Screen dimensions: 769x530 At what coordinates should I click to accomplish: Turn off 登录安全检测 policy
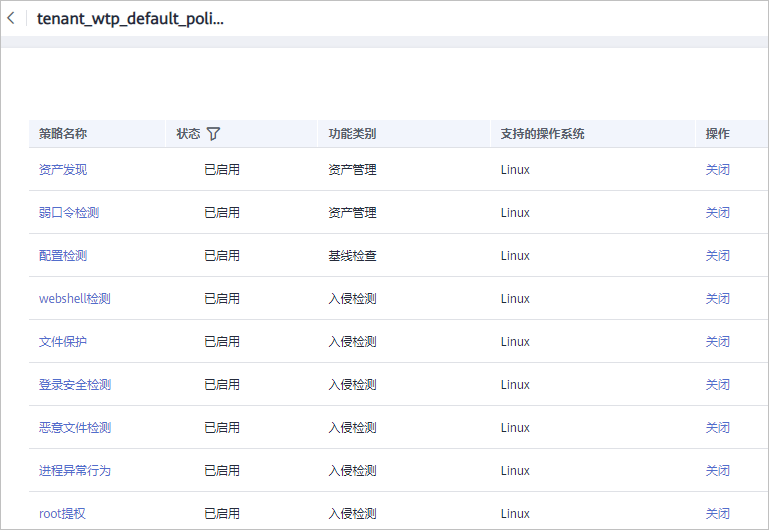718,385
